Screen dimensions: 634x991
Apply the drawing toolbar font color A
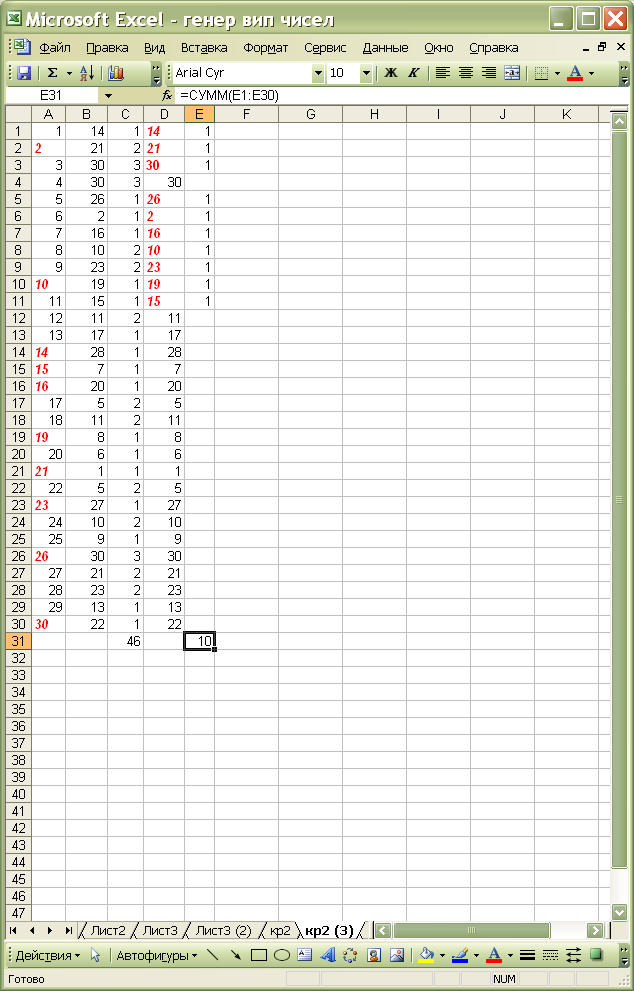point(494,955)
